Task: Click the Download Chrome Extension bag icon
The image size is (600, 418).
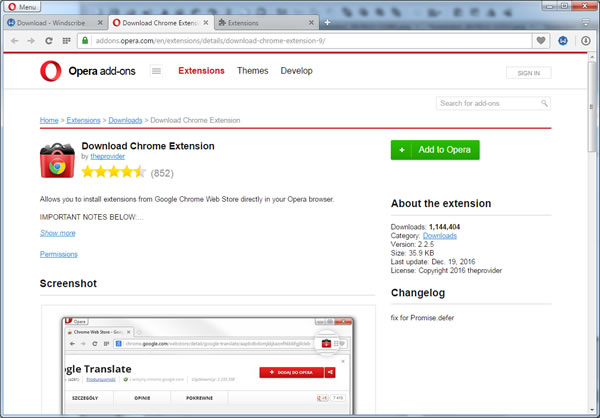Action: pos(57,160)
